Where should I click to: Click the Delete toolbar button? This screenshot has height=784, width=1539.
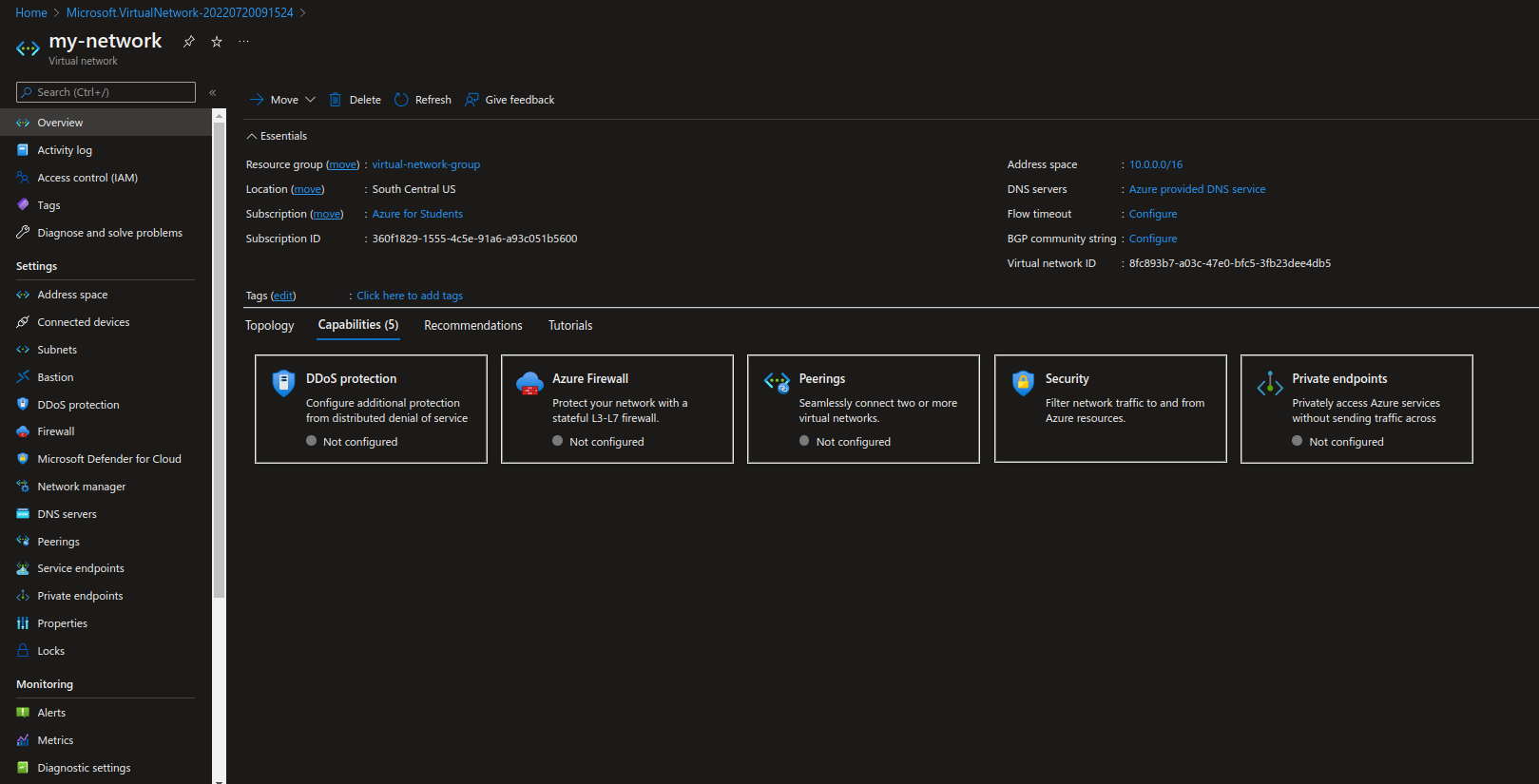point(355,100)
